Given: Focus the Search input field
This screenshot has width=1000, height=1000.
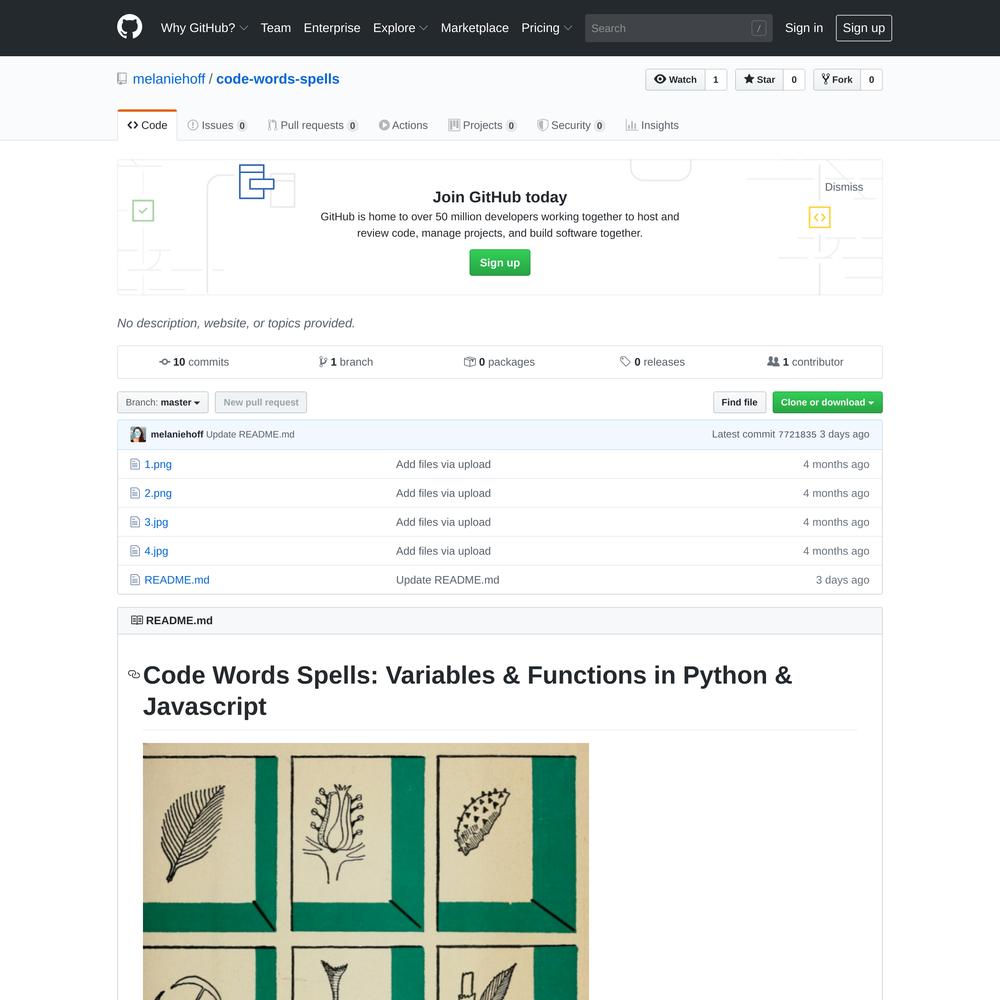Looking at the screenshot, I should [x=679, y=28].
